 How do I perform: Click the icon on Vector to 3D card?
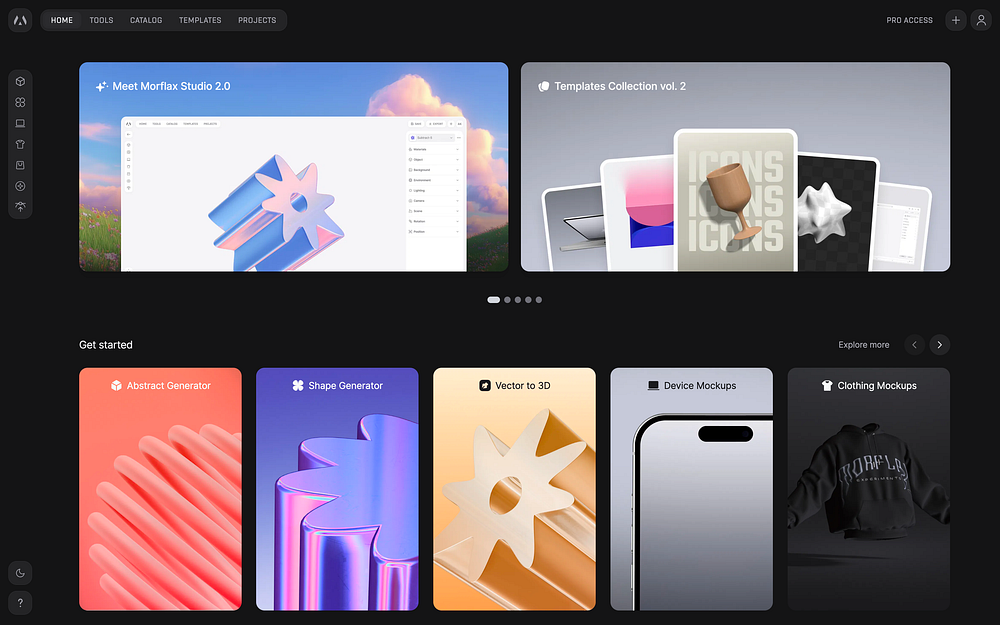pyautogui.click(x=485, y=385)
